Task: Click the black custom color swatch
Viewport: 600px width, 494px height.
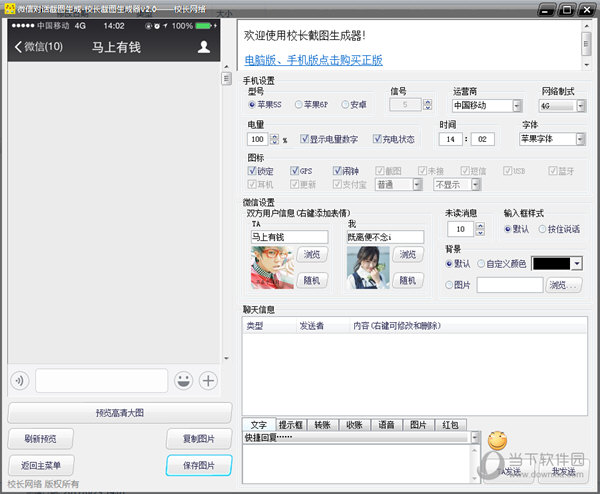Action: coord(551,264)
